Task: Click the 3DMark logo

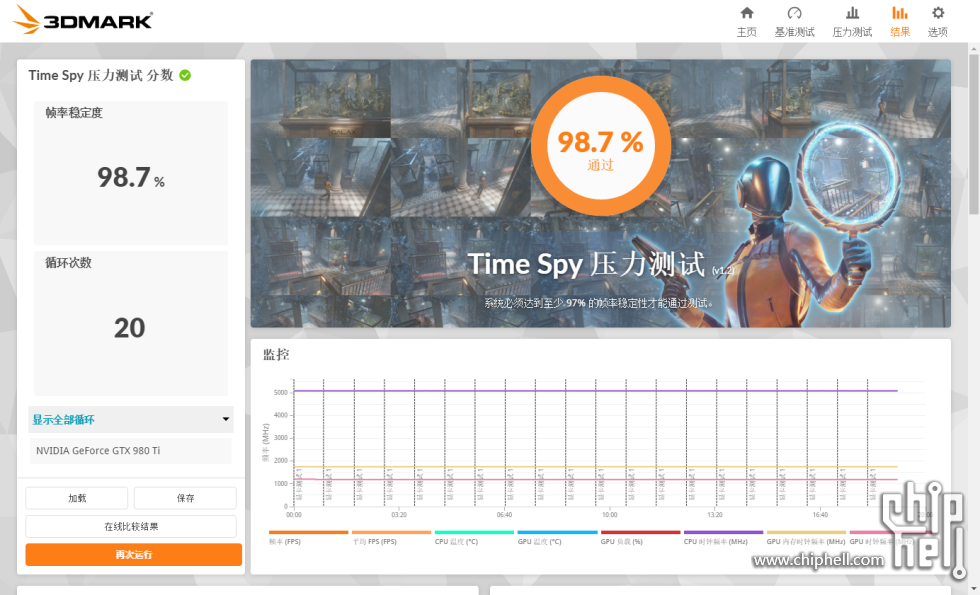Action: tap(82, 20)
